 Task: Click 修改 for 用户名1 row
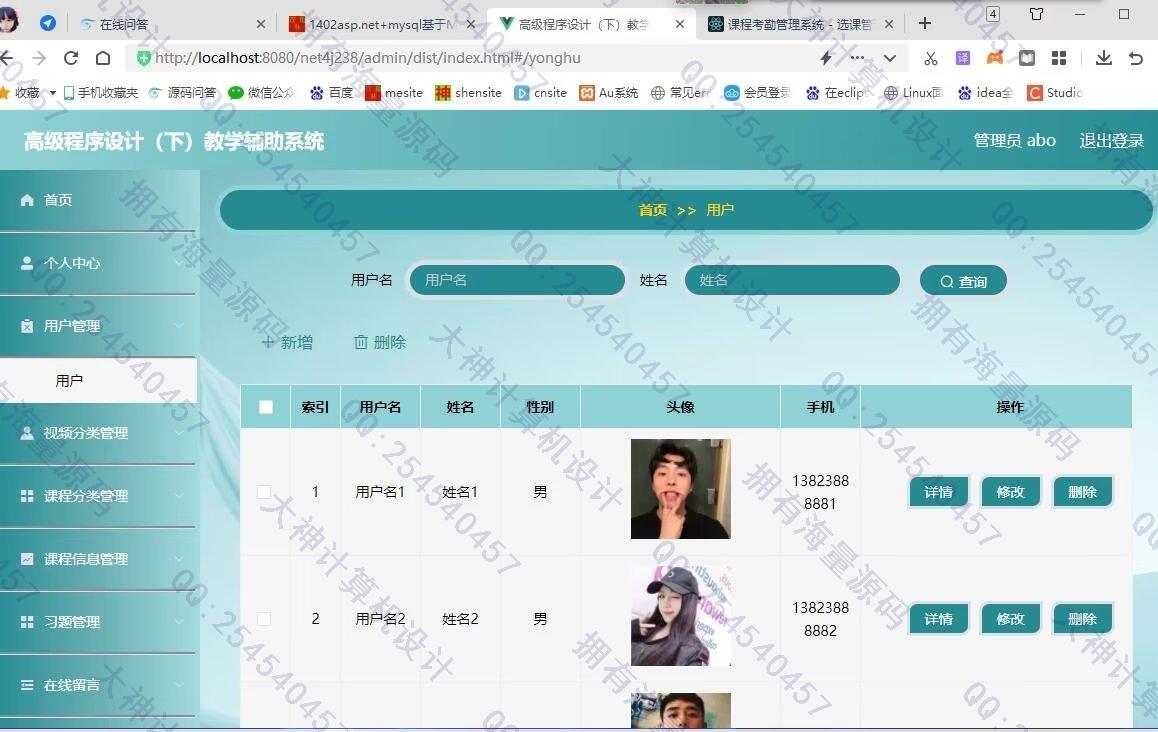click(1010, 492)
